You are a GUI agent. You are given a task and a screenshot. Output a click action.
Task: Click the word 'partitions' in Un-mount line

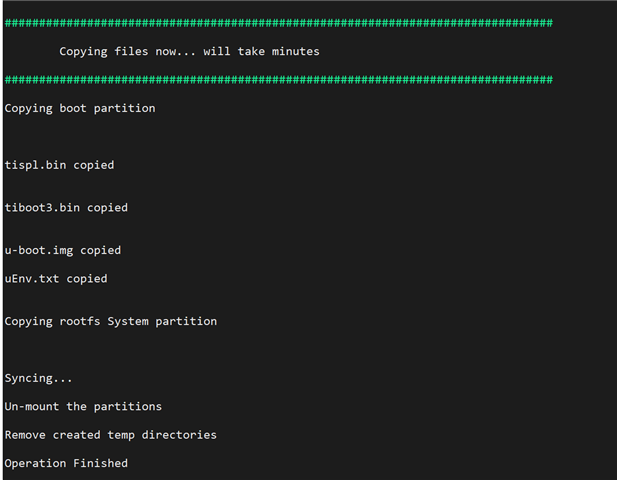(127, 407)
